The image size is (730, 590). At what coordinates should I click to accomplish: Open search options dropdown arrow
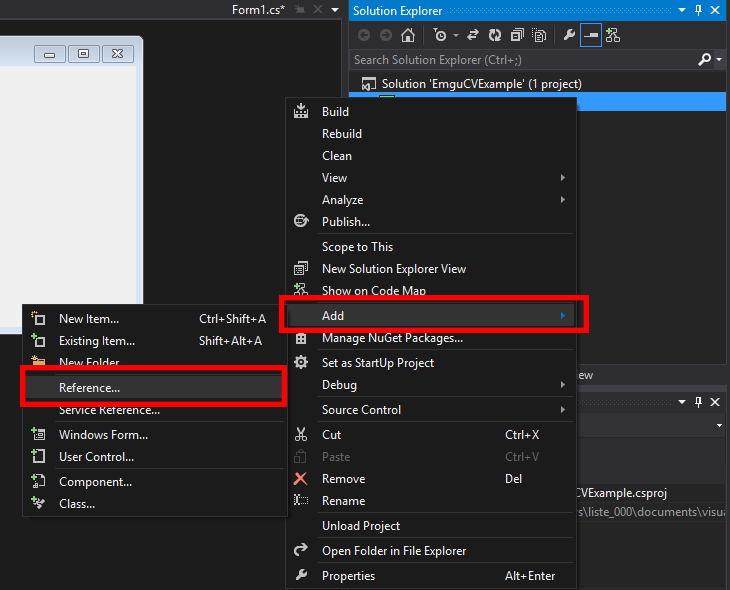[719, 60]
